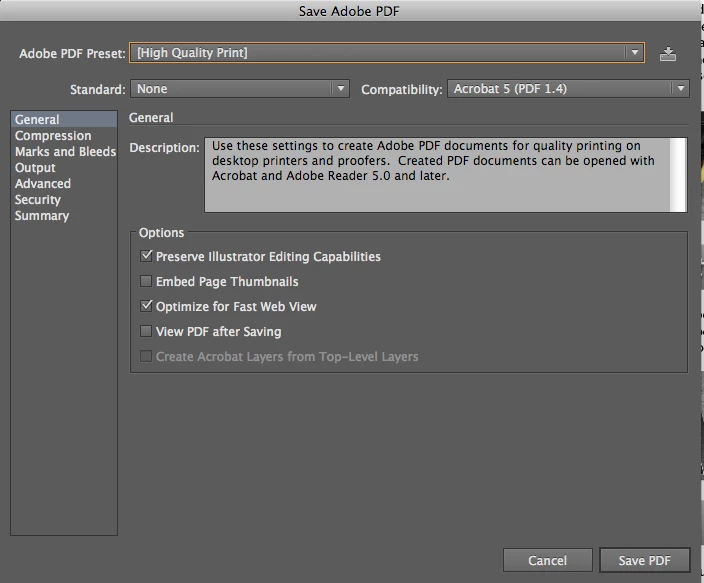This screenshot has width=704, height=583.
Task: Click the Description box scrollbar
Action: point(678,175)
